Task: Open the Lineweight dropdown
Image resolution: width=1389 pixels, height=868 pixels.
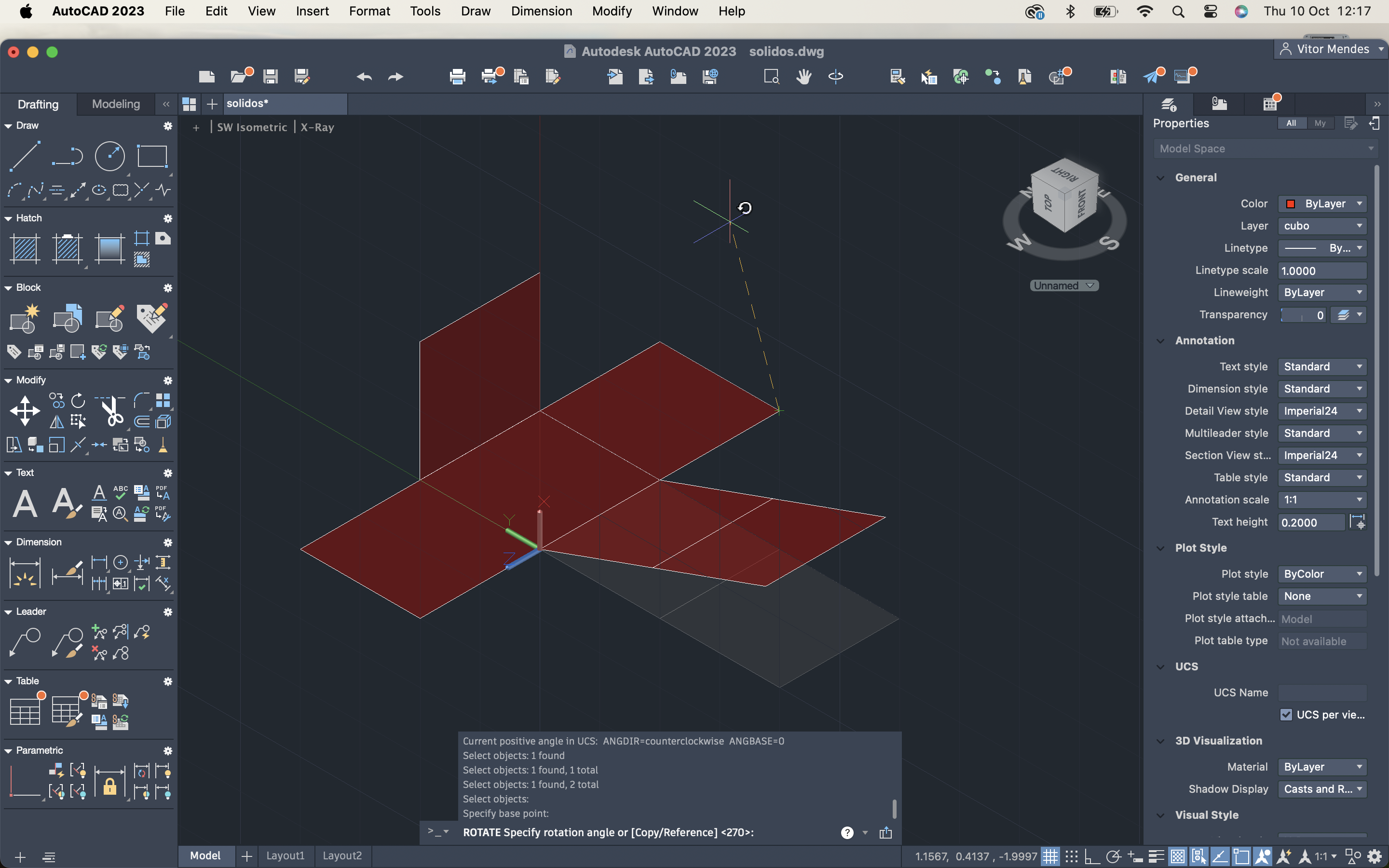Action: 1322,292
